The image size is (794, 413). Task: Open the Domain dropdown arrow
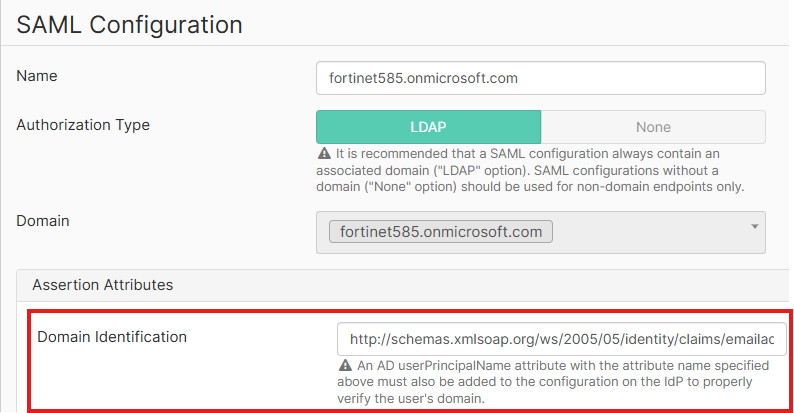pyautogui.click(x=751, y=227)
